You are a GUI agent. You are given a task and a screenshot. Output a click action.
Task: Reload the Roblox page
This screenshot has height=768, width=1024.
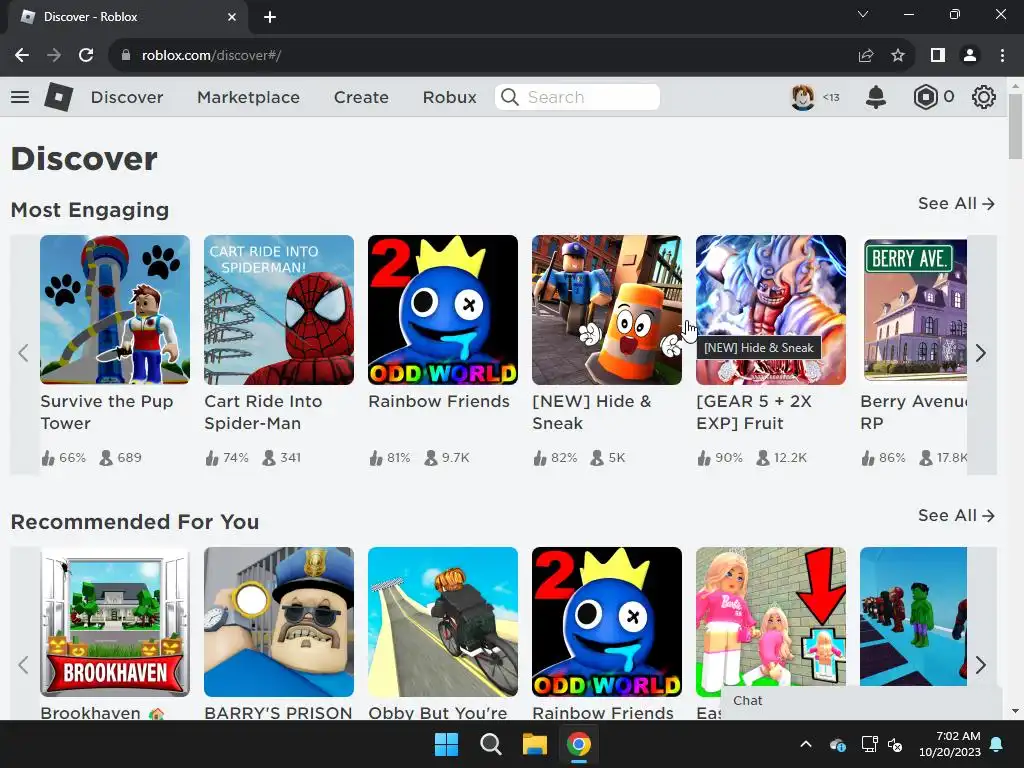coord(86,56)
